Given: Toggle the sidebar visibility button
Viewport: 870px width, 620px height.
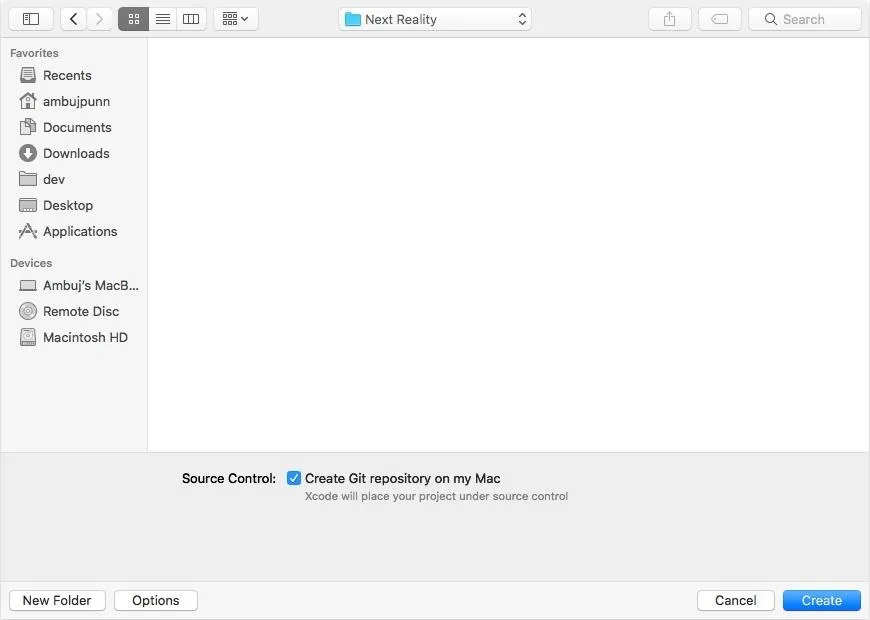Looking at the screenshot, I should pyautogui.click(x=31, y=19).
